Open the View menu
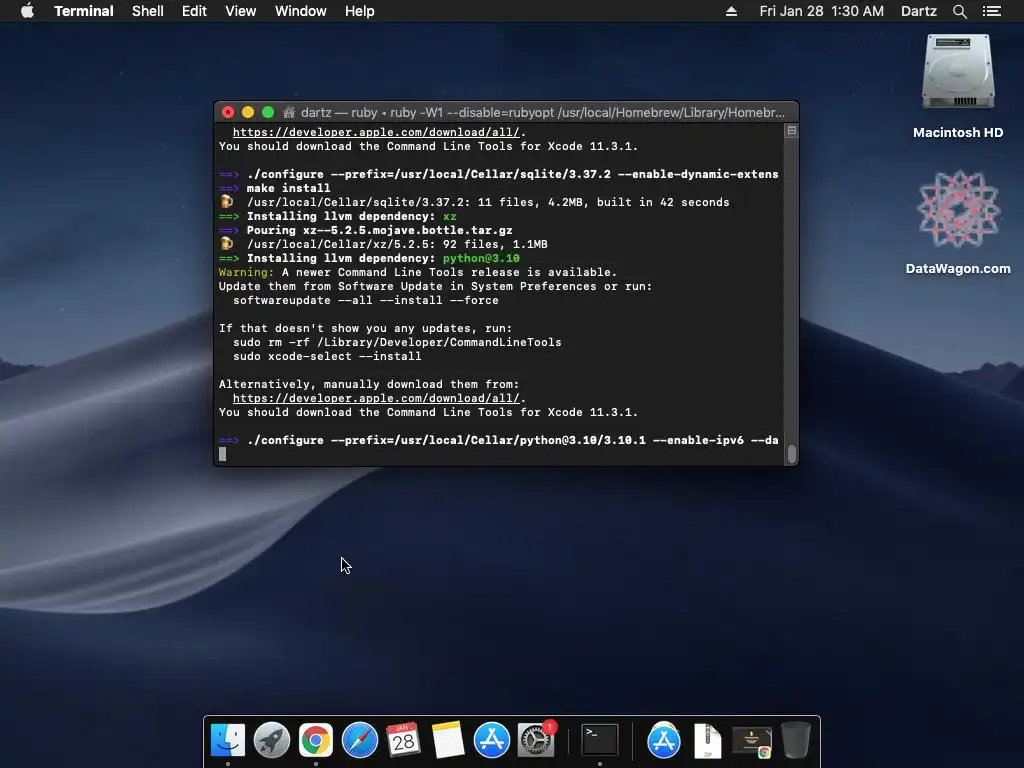Image resolution: width=1024 pixels, height=768 pixels. tap(240, 11)
